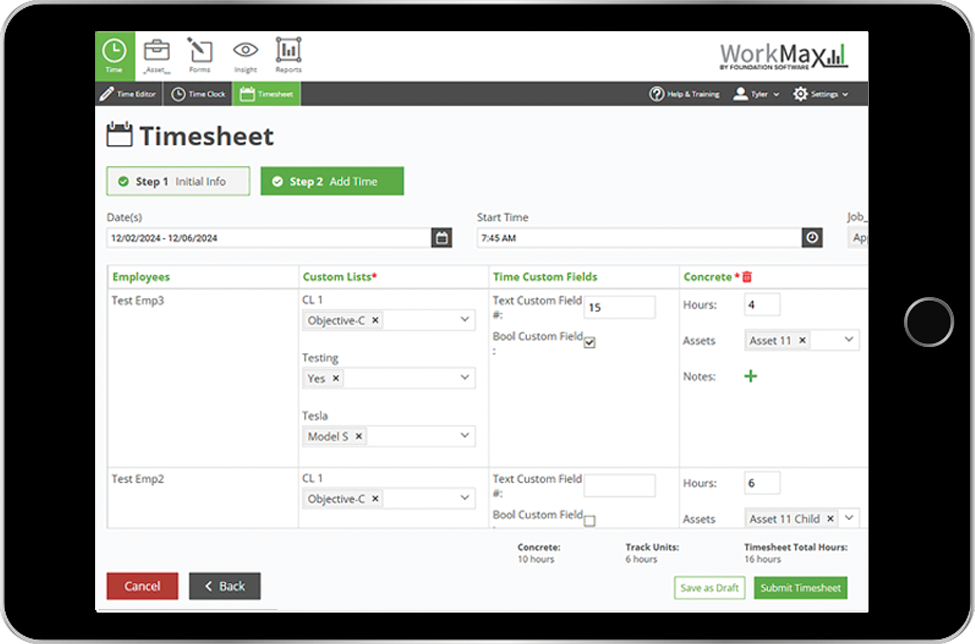Remove the Yes tag under Testing
Screen dimensions: 975x644
coord(336,378)
